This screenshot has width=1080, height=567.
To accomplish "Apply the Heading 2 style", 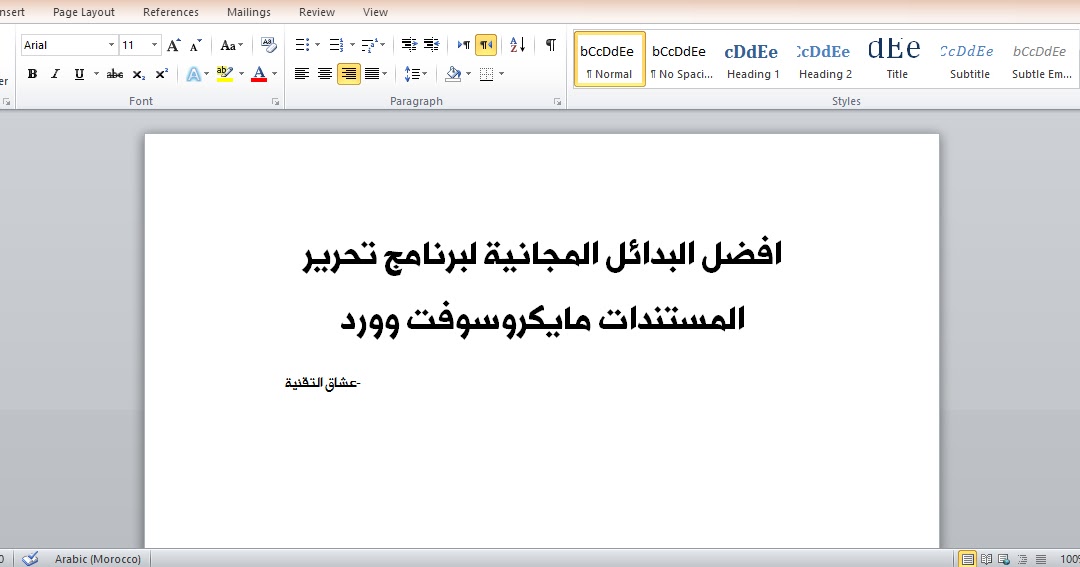I will click(x=825, y=59).
